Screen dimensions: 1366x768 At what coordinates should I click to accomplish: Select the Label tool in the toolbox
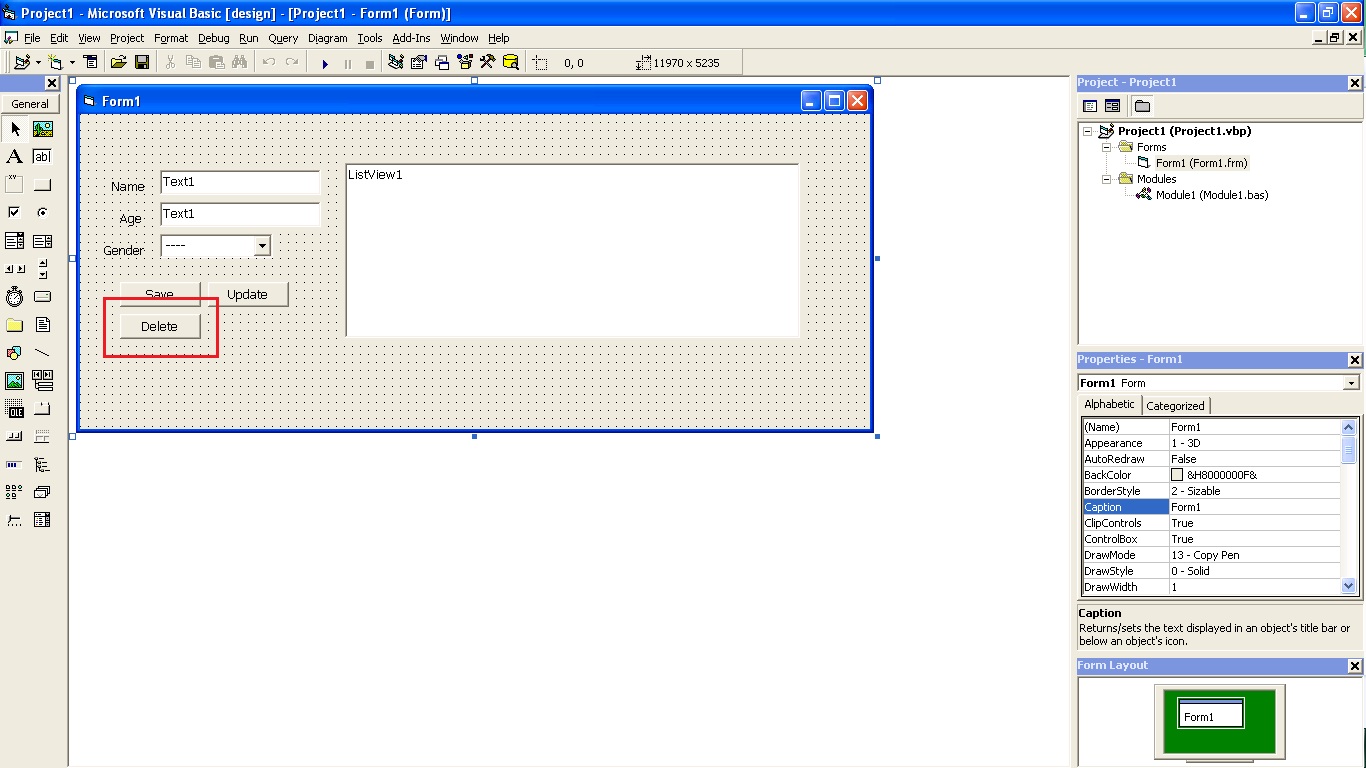14,156
